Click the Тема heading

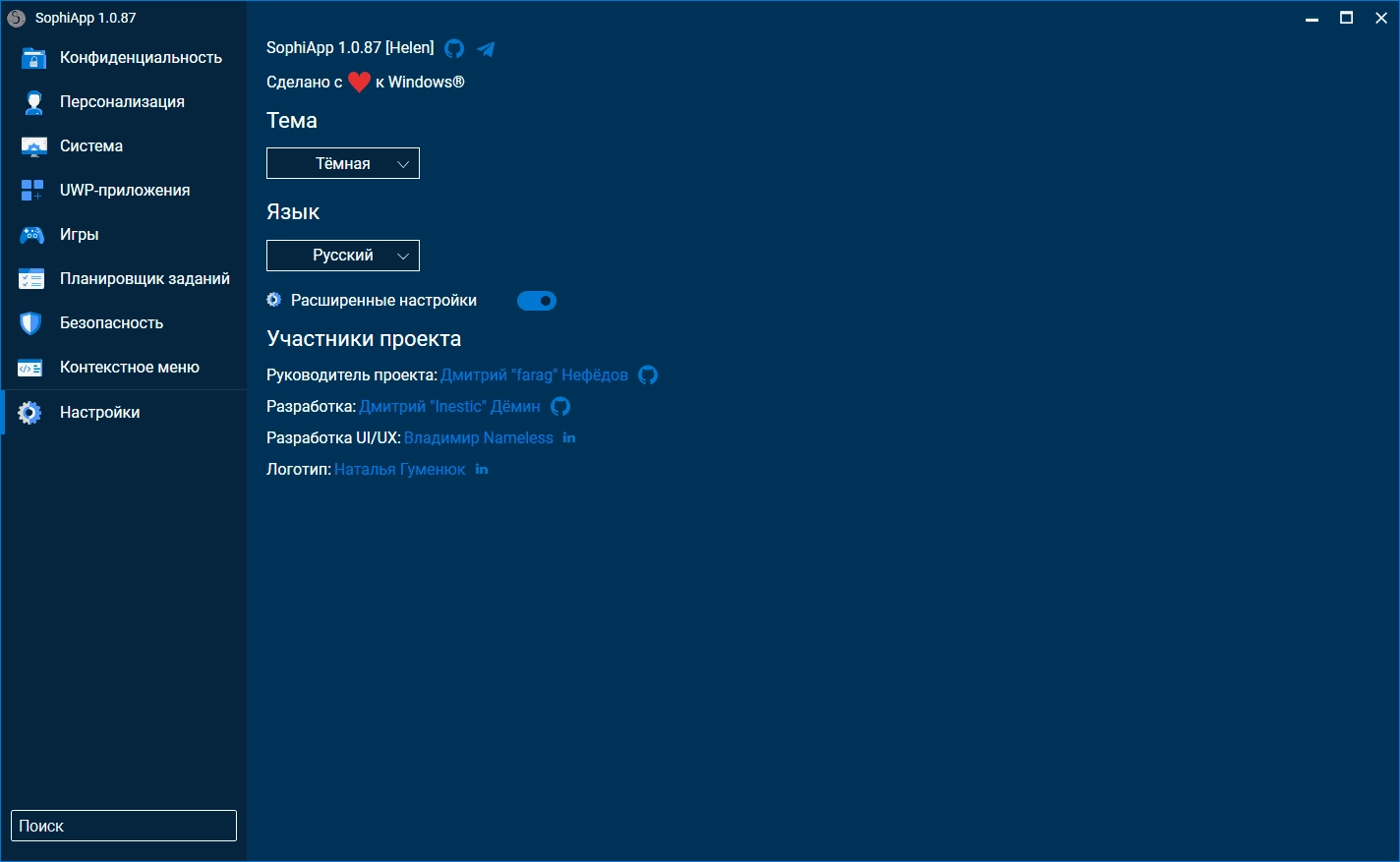coord(292,120)
